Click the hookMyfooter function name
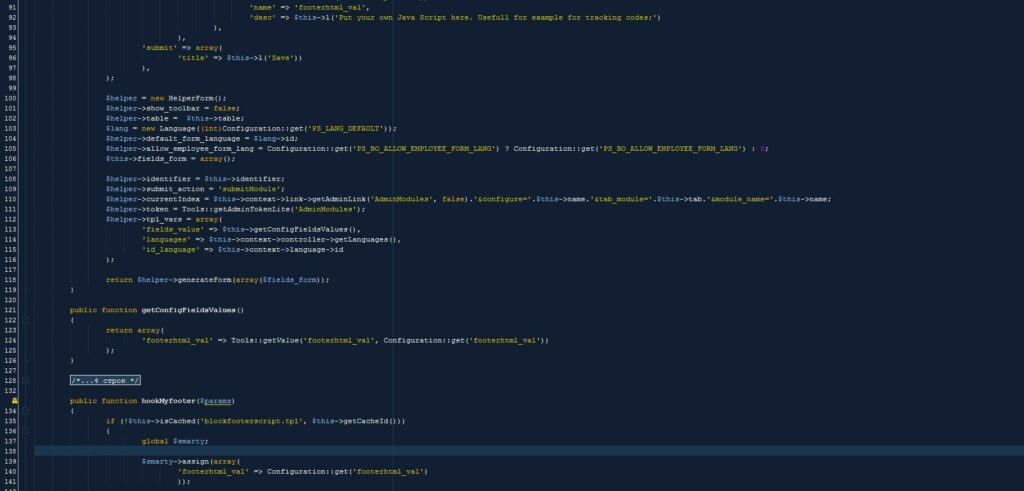Viewport: 1024px width, 491px height. click(168, 401)
